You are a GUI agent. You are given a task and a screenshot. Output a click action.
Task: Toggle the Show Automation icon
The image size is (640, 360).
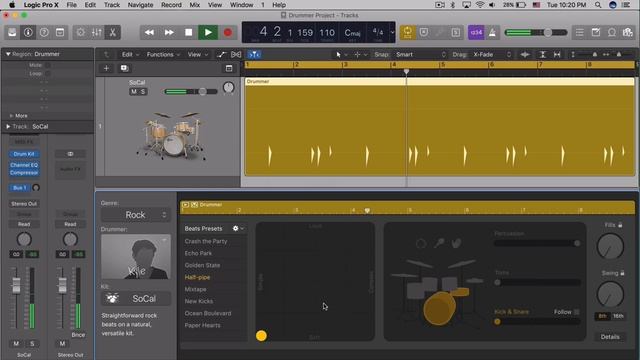point(221,54)
